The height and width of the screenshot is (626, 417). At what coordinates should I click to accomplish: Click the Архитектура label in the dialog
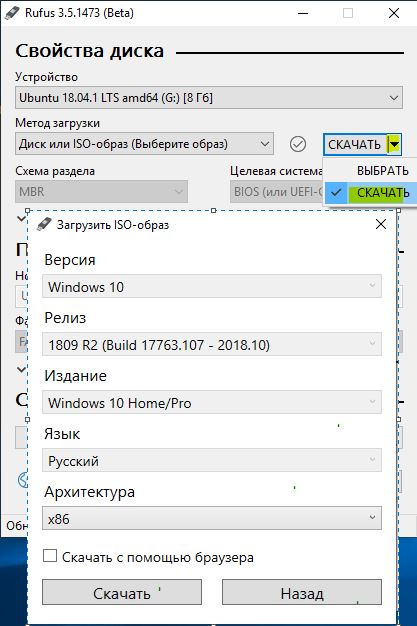tap(89, 492)
